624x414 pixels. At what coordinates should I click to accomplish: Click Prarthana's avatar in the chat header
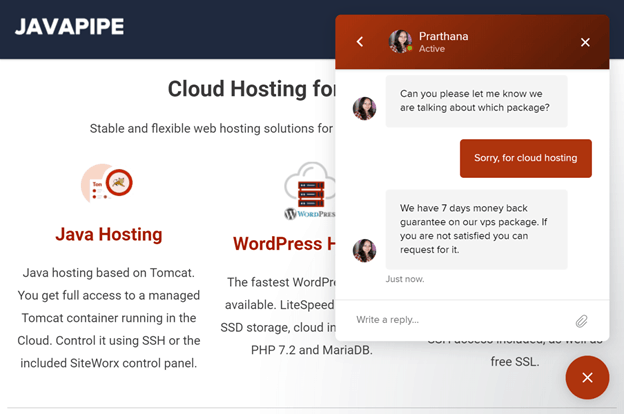pos(400,41)
